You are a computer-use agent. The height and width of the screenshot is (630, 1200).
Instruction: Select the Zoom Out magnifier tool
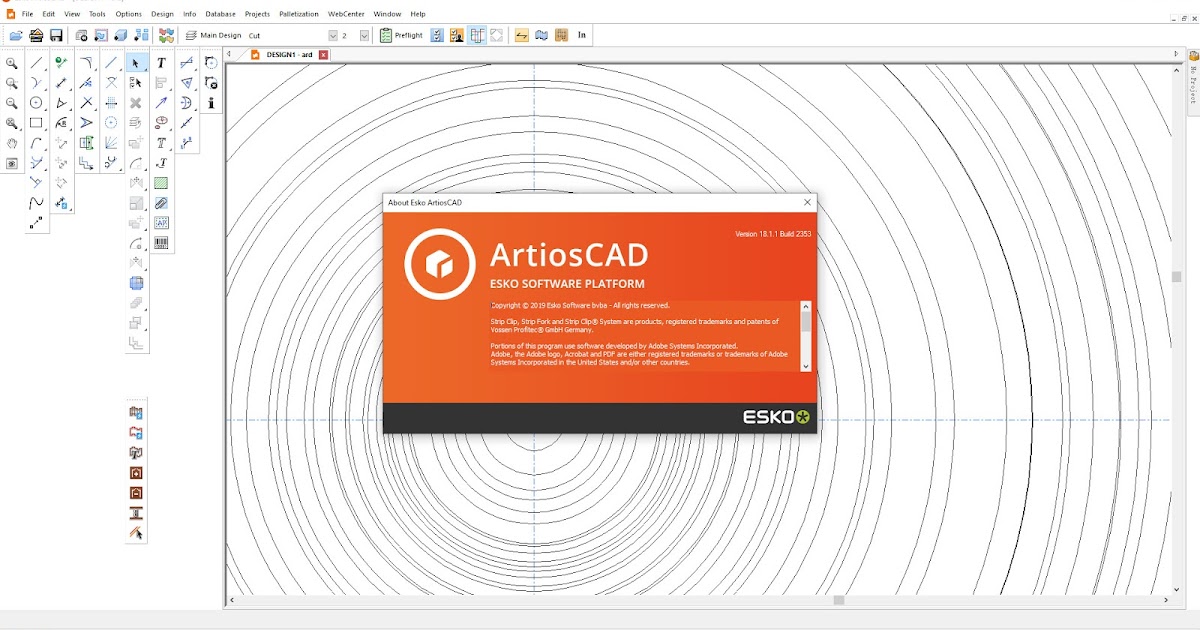[12, 103]
